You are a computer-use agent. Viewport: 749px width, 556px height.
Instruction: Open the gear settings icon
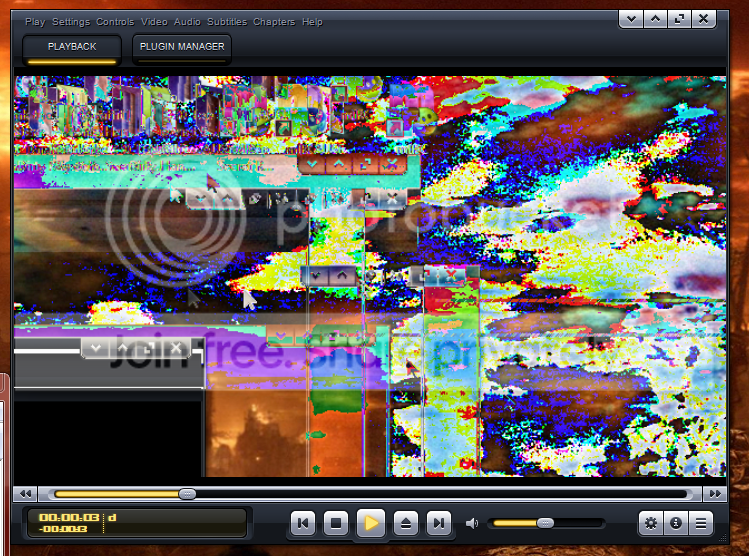pyautogui.click(x=651, y=523)
